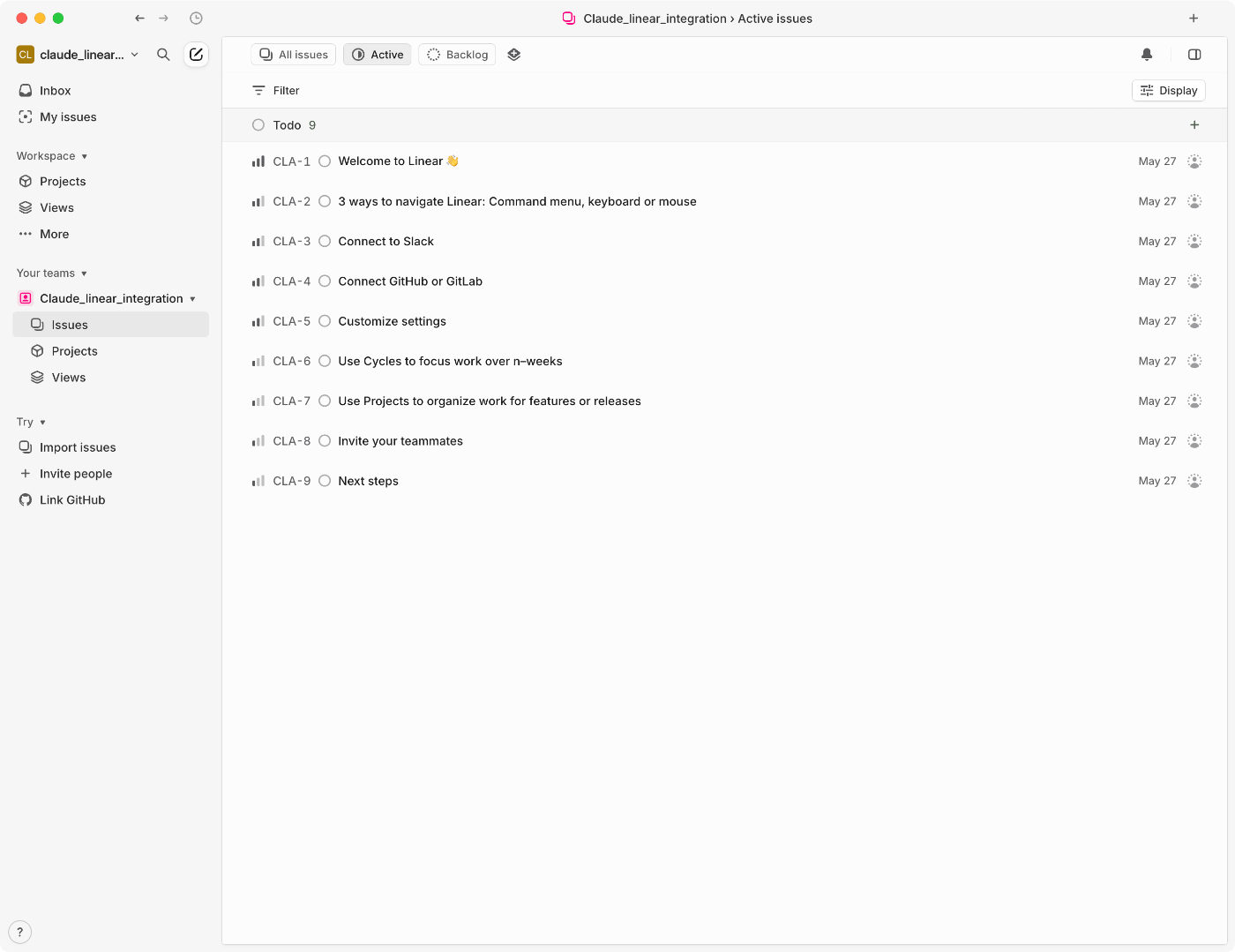Change status circle of Customize settings
Image resolution: width=1235 pixels, height=952 pixels.
point(325,321)
